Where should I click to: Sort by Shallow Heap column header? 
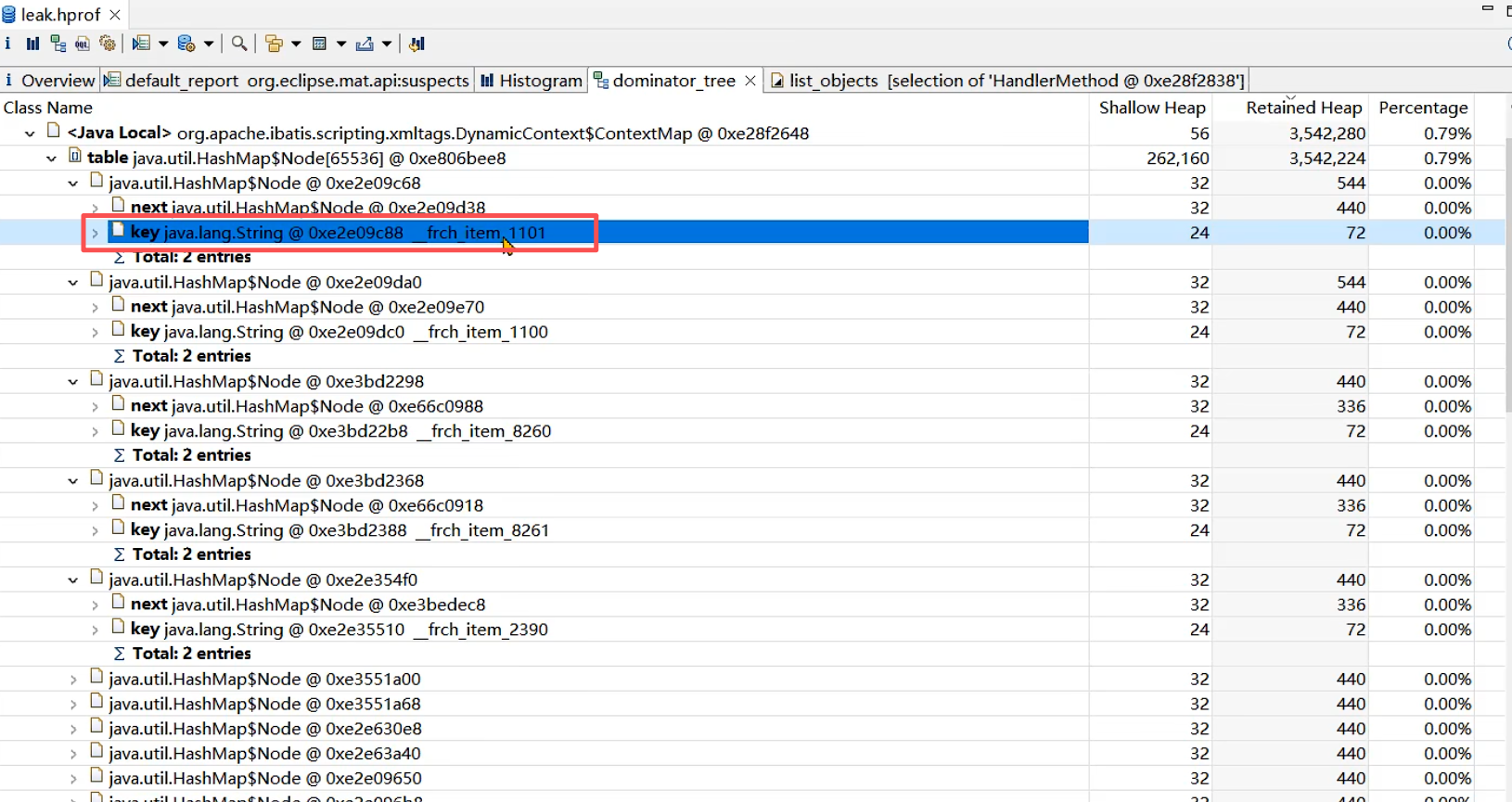[x=1151, y=108]
